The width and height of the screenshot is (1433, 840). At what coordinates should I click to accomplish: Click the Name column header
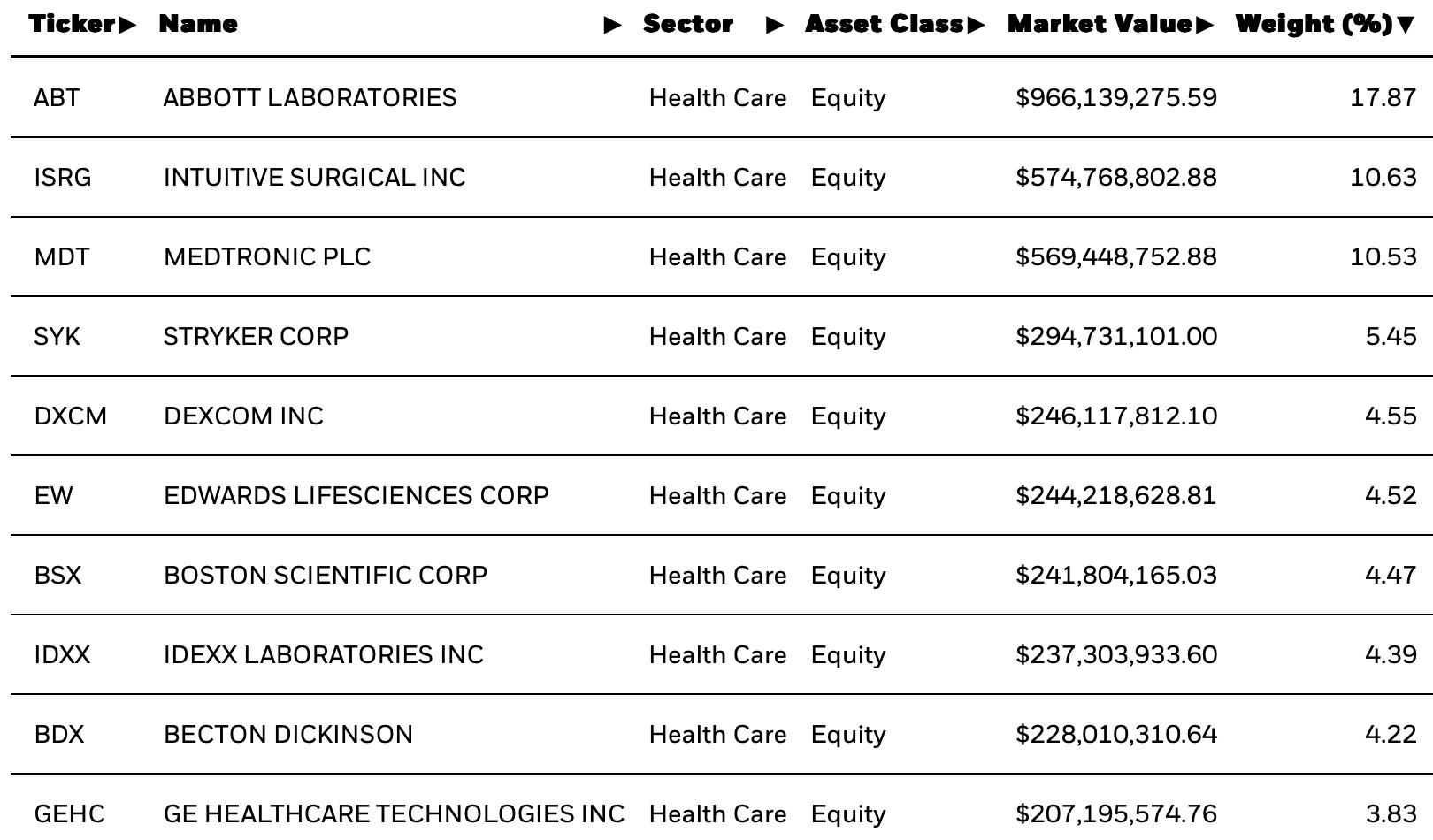[198, 24]
